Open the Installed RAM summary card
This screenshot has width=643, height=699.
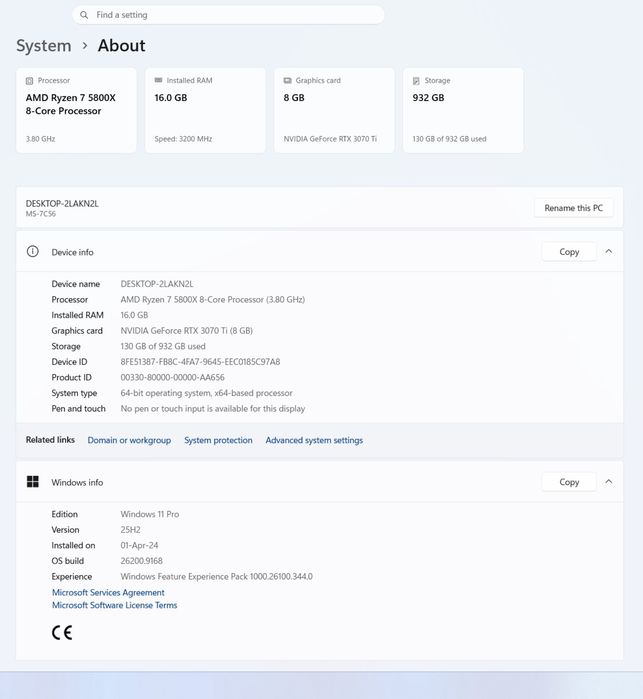205,110
